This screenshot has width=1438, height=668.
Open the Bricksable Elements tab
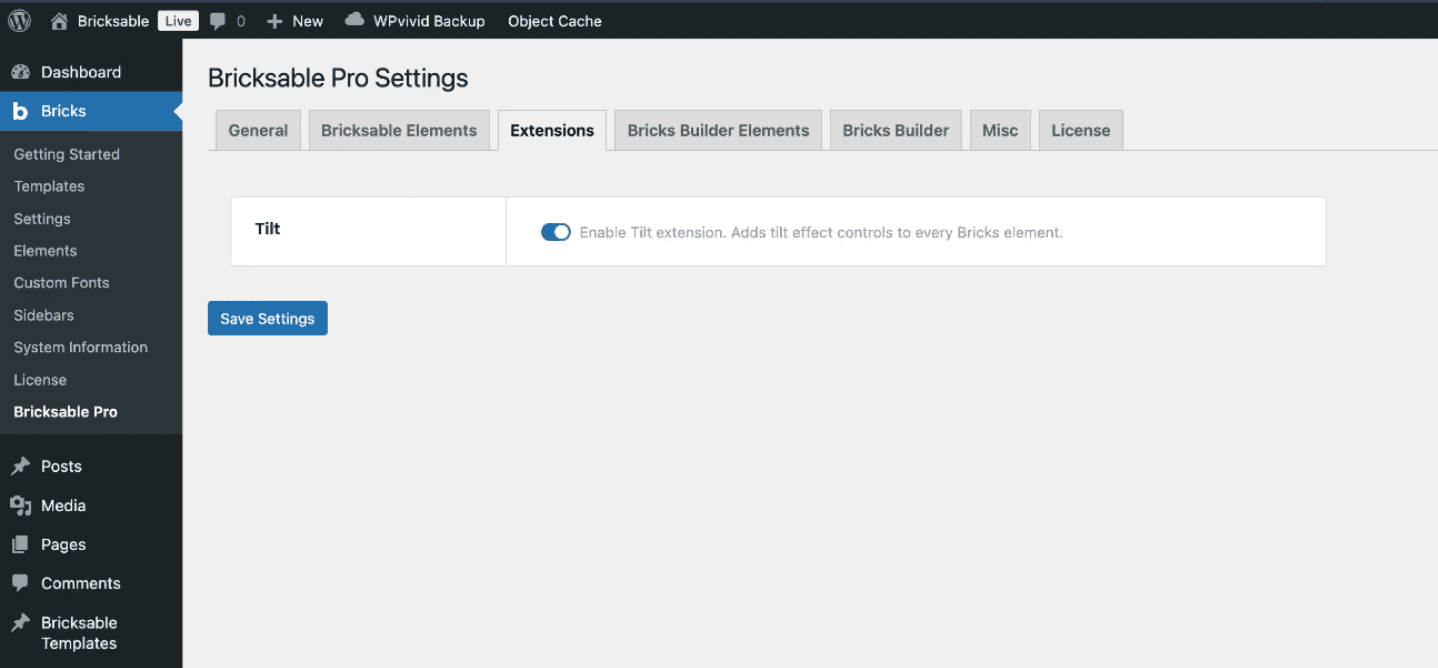(399, 131)
